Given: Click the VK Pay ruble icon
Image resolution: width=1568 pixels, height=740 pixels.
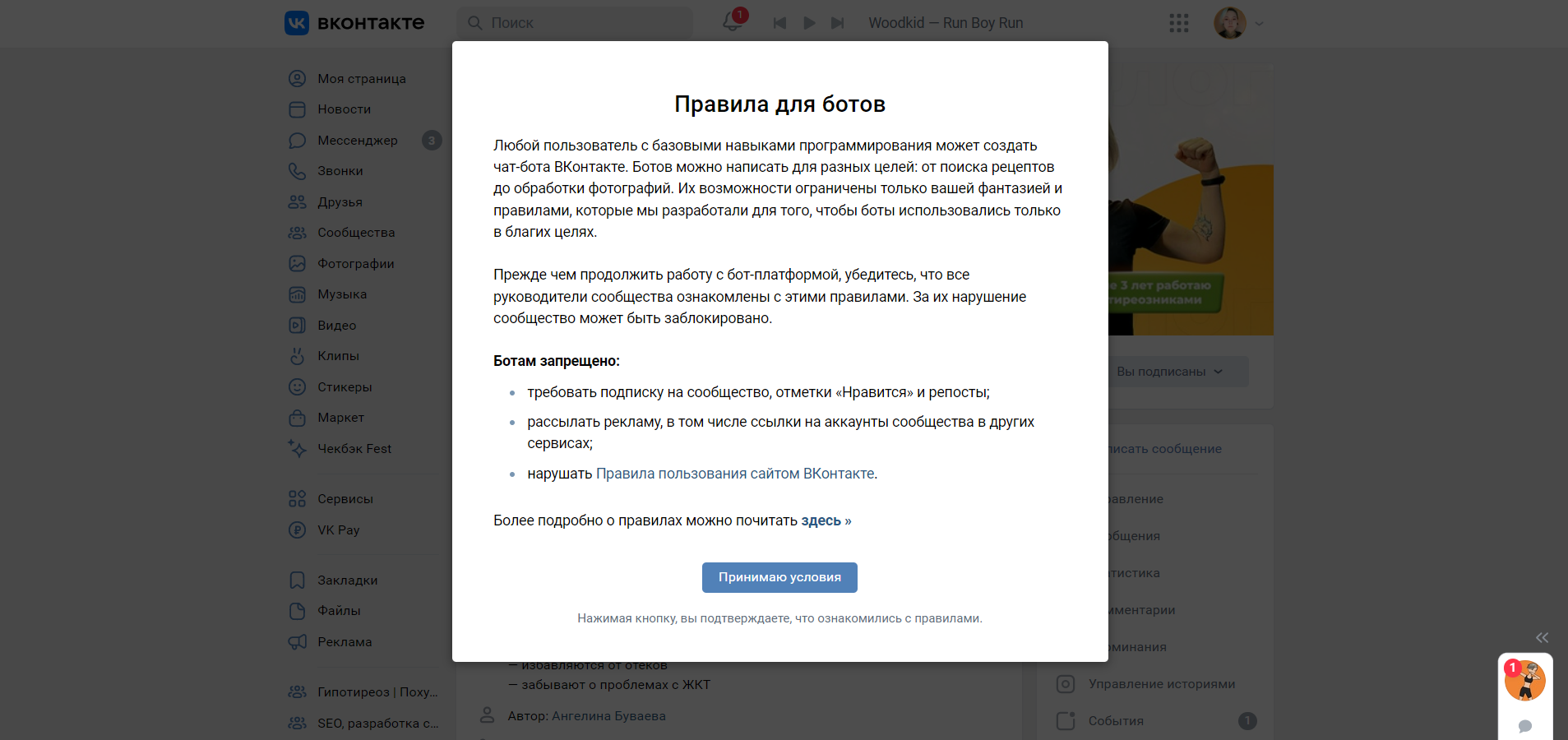Looking at the screenshot, I should (x=297, y=530).
